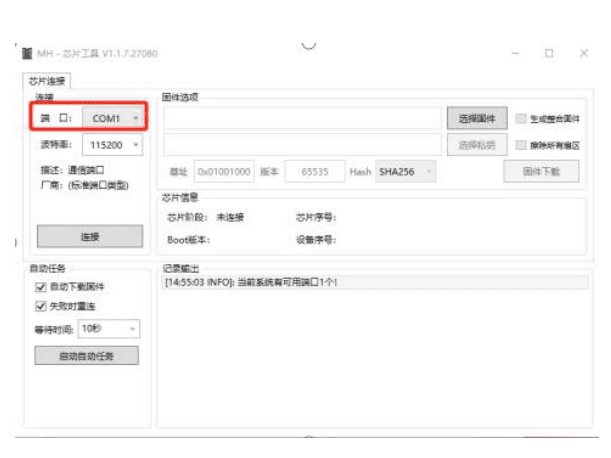The width and height of the screenshot is (611, 458).
Task: Click the MH chip tool app icon
Action: (27, 53)
